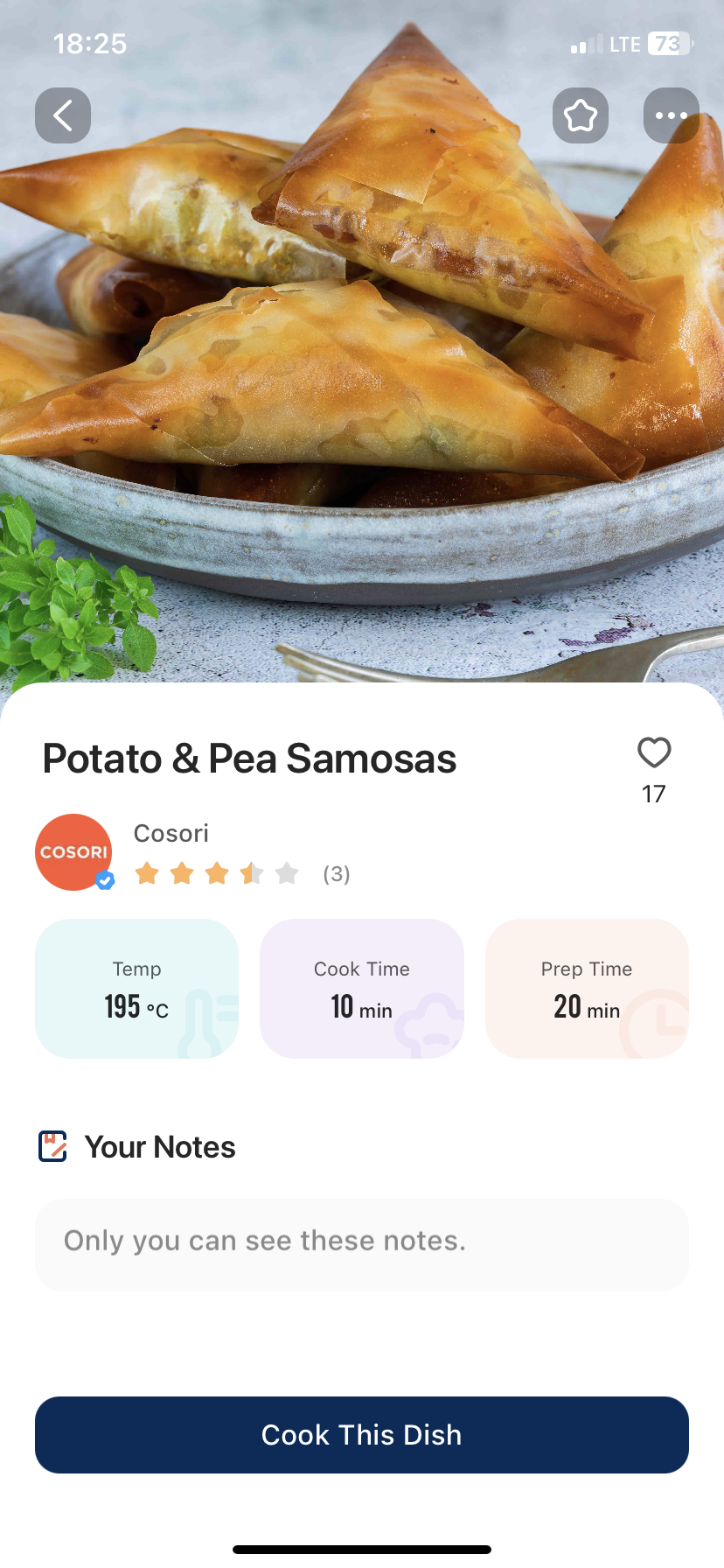Save recipe with the star collection icon
Viewport: 724px width, 1568px height.
point(581,115)
